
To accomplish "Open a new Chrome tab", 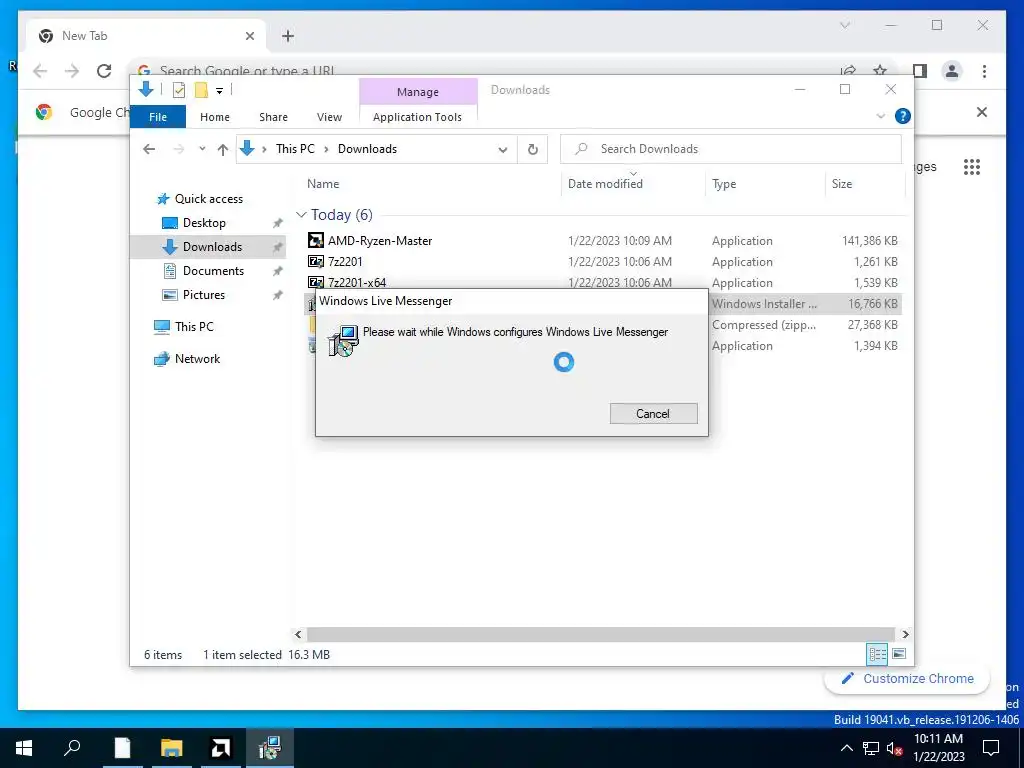I will [288, 36].
